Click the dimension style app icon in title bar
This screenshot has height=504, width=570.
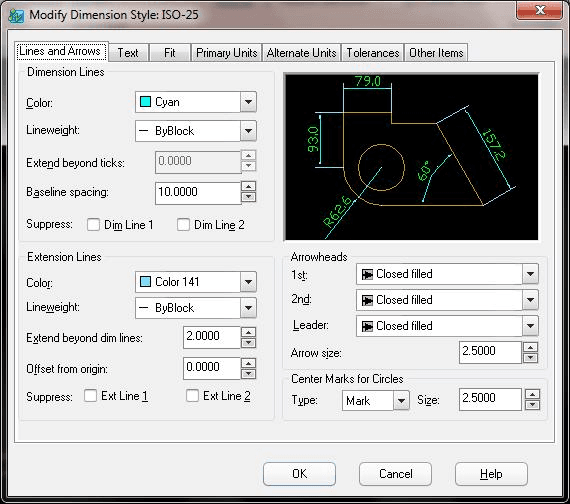pos(16,16)
